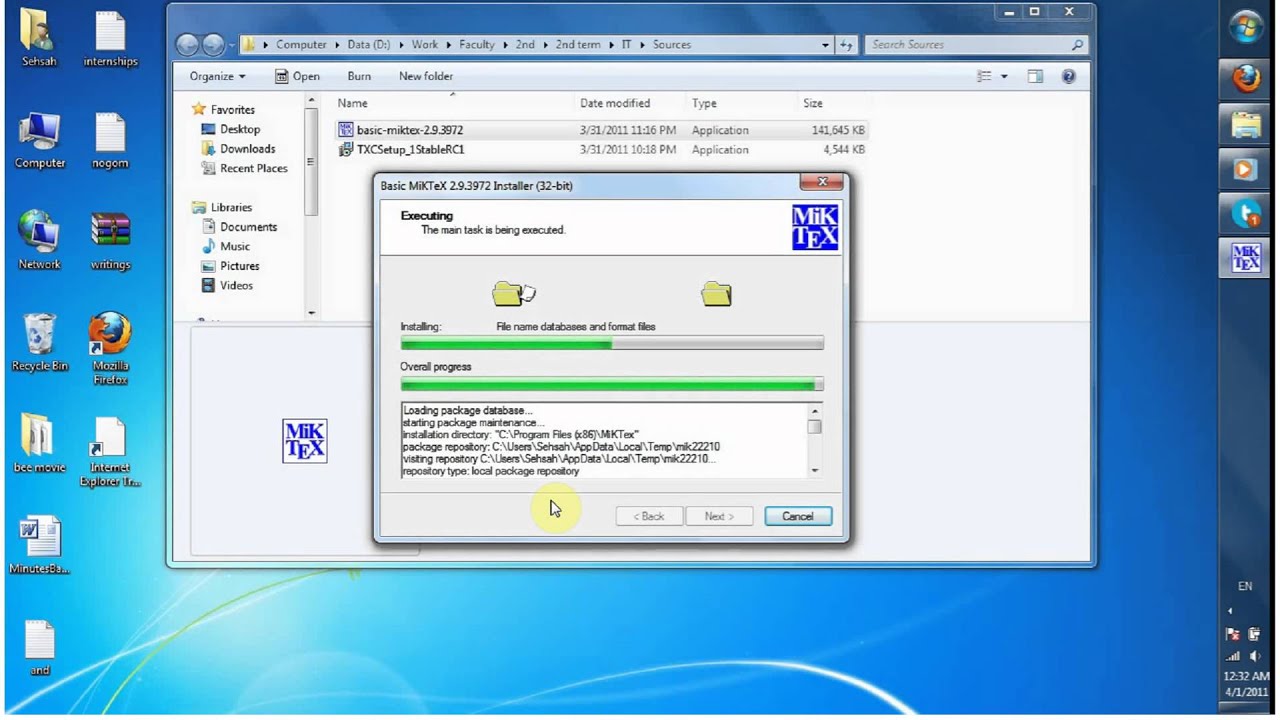1280x720 pixels.
Task: Toggle the preview pane icon
Action: pyautogui.click(x=1035, y=76)
